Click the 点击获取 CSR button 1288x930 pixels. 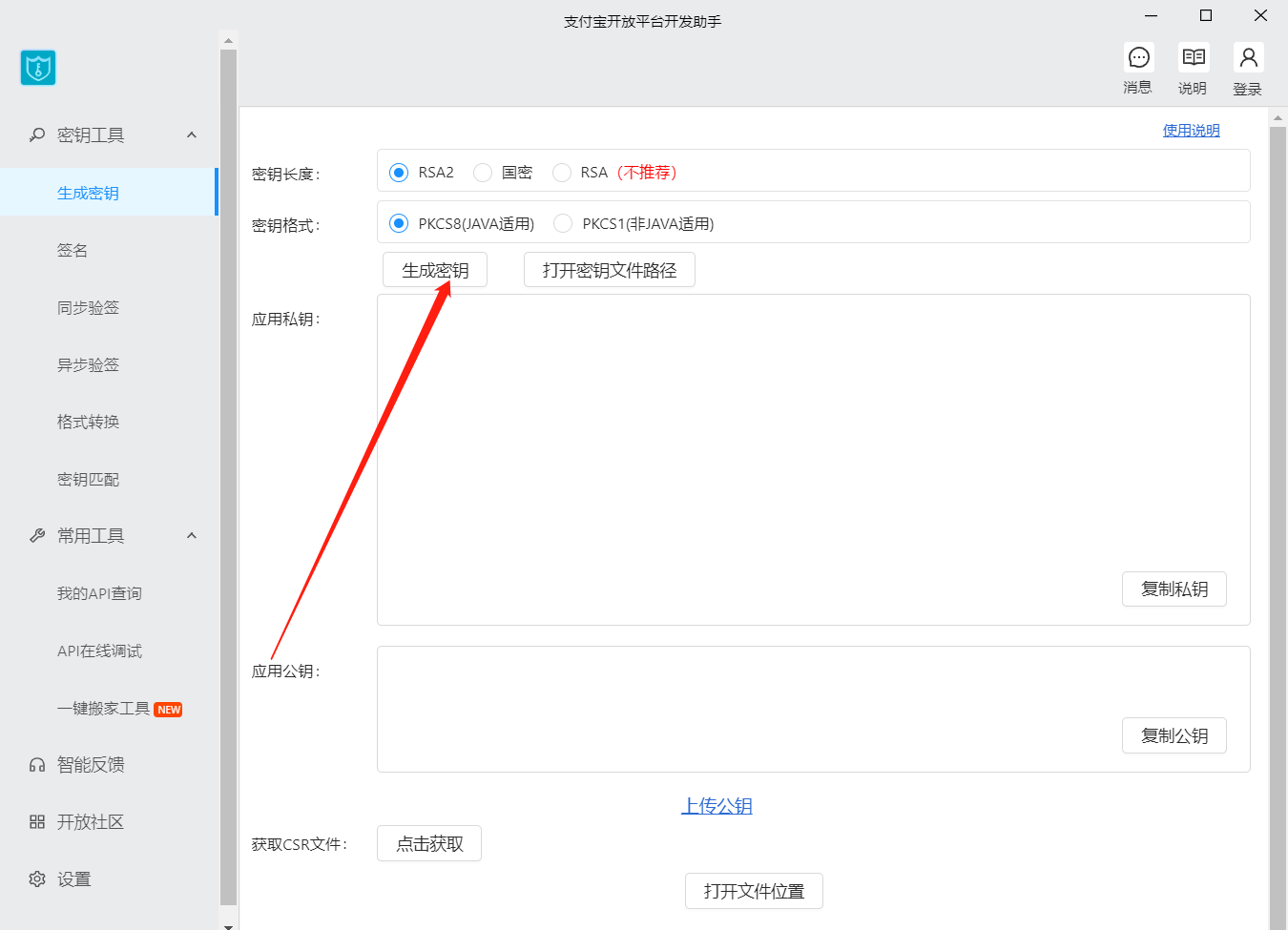click(x=429, y=843)
